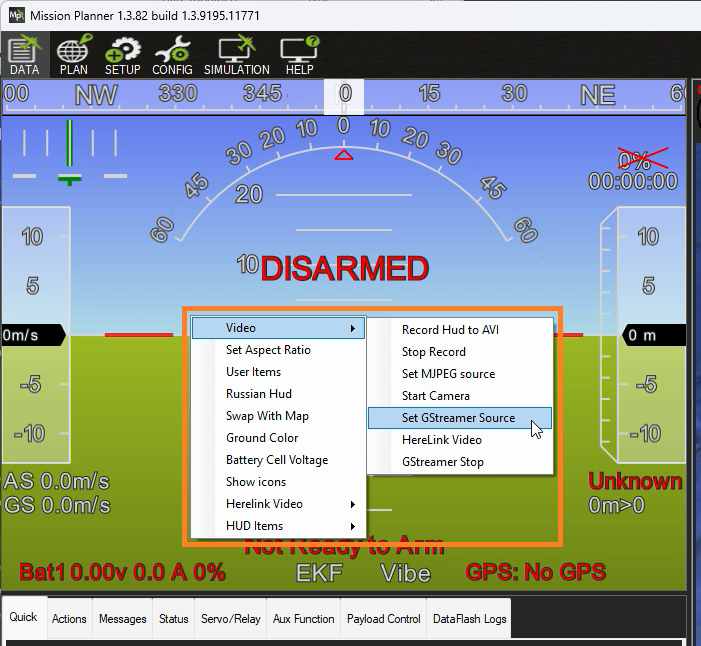Choose HereLink Video in submenu

point(460,440)
